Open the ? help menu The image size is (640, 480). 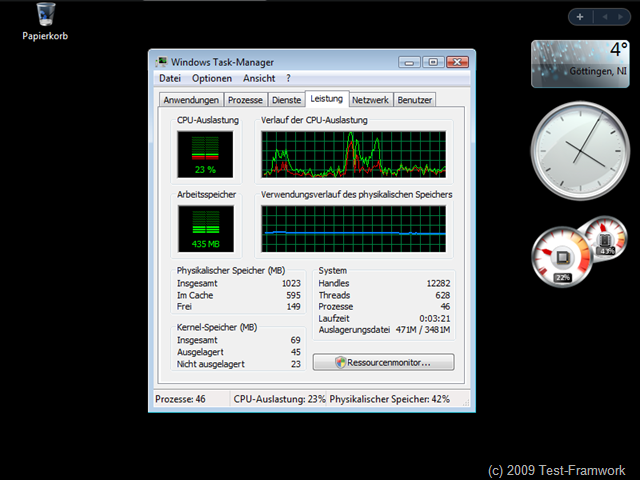click(x=289, y=78)
